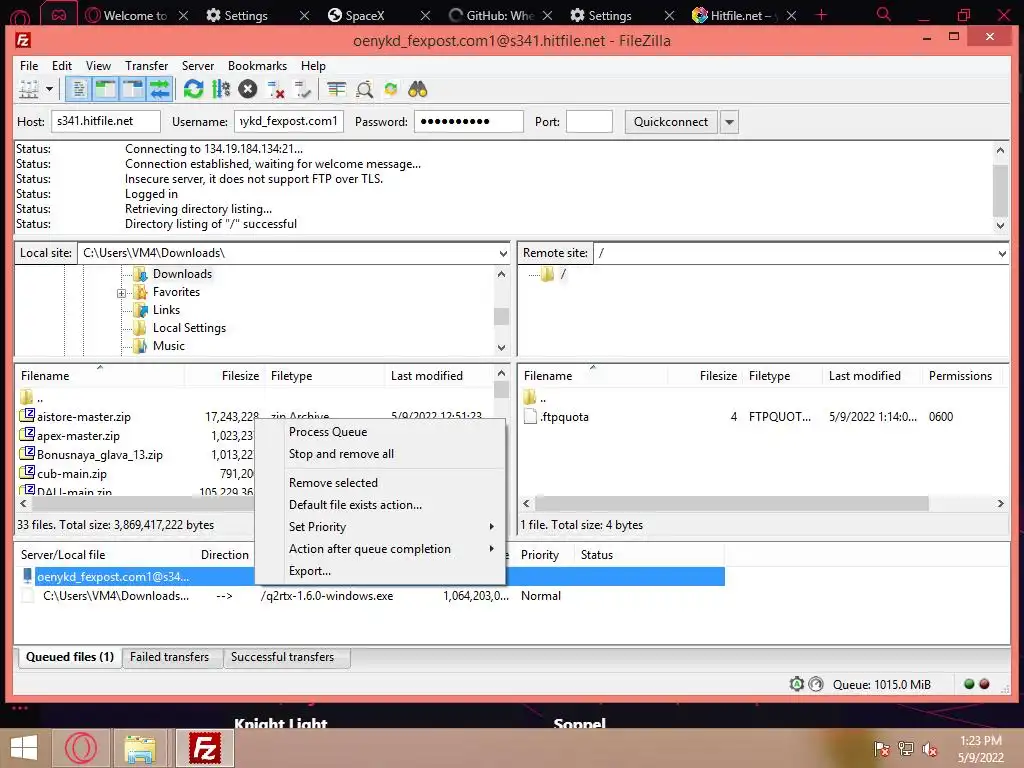
Task: Open Local site path dropdown
Action: (503, 253)
